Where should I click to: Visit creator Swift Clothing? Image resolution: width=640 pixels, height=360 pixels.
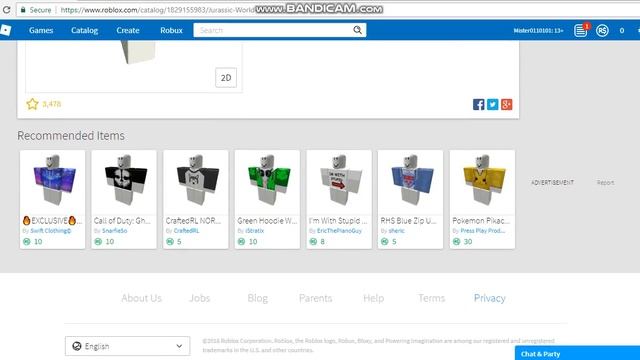point(51,231)
